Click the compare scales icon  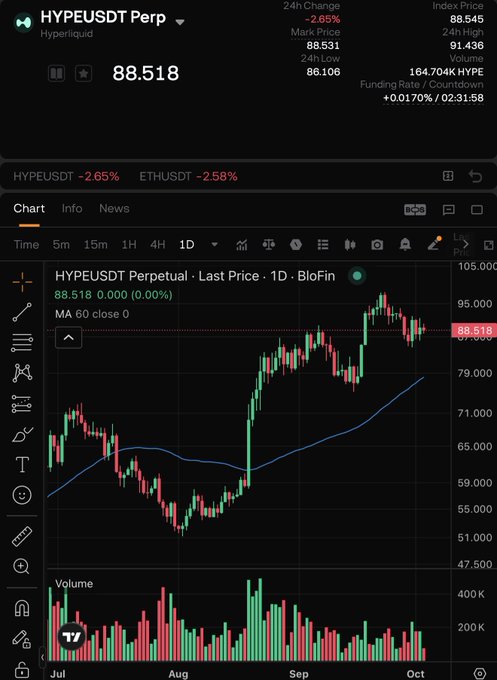(269, 245)
